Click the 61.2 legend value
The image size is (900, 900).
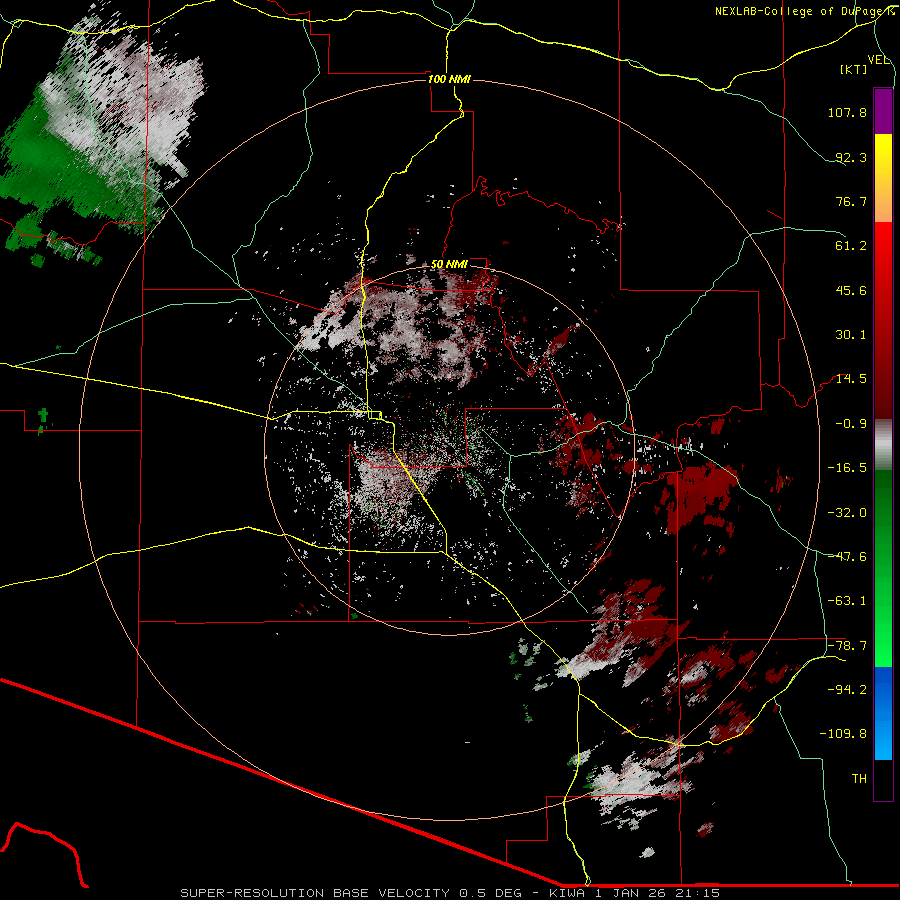(x=851, y=246)
